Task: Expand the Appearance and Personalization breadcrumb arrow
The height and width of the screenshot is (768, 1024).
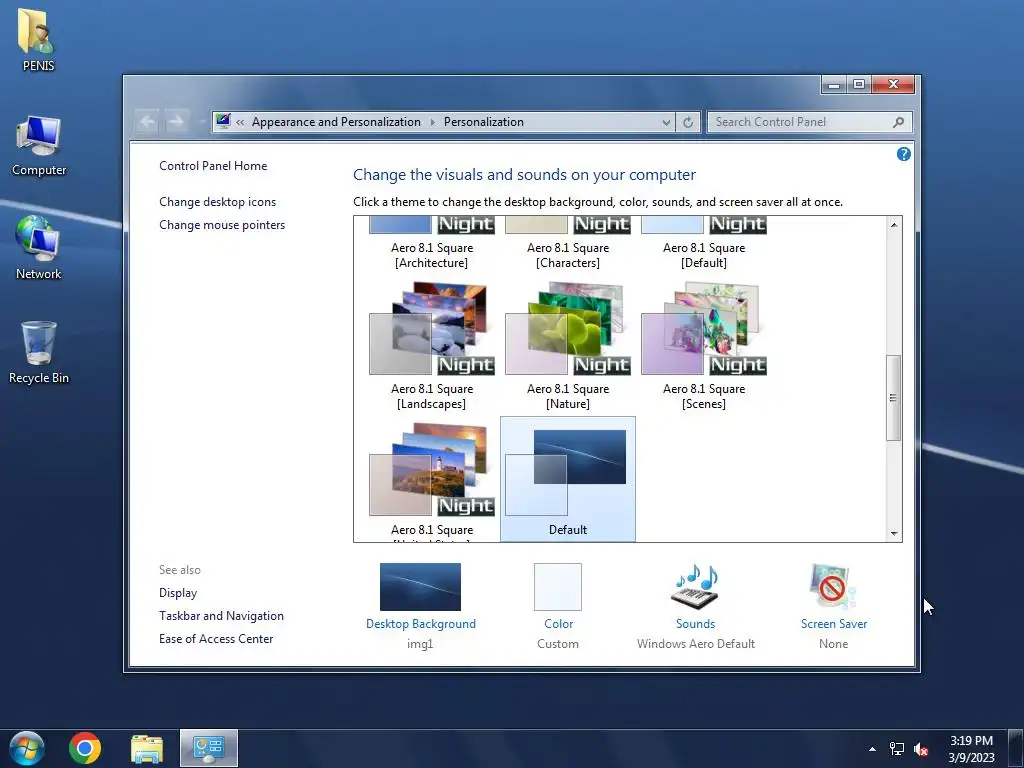Action: pos(432,122)
